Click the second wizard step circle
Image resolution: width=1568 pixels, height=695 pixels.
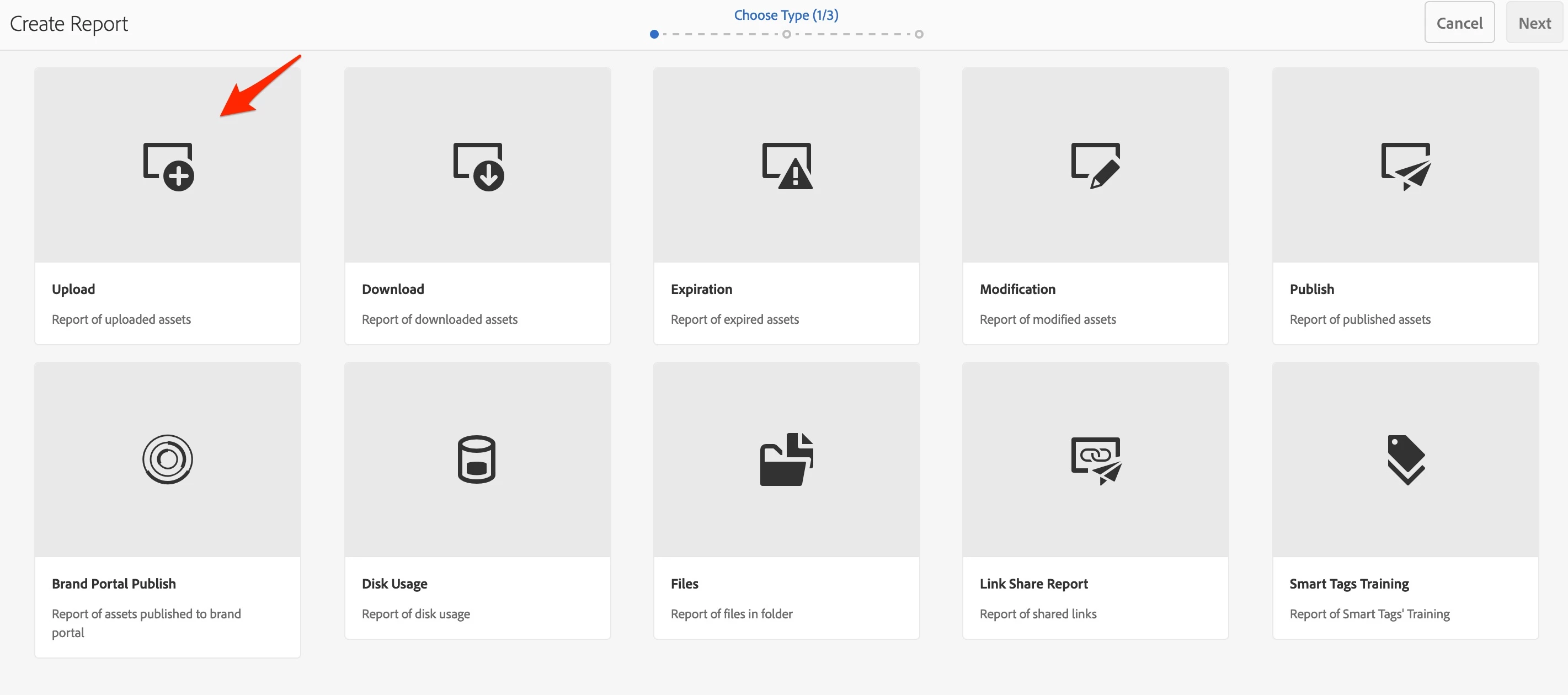(x=786, y=34)
